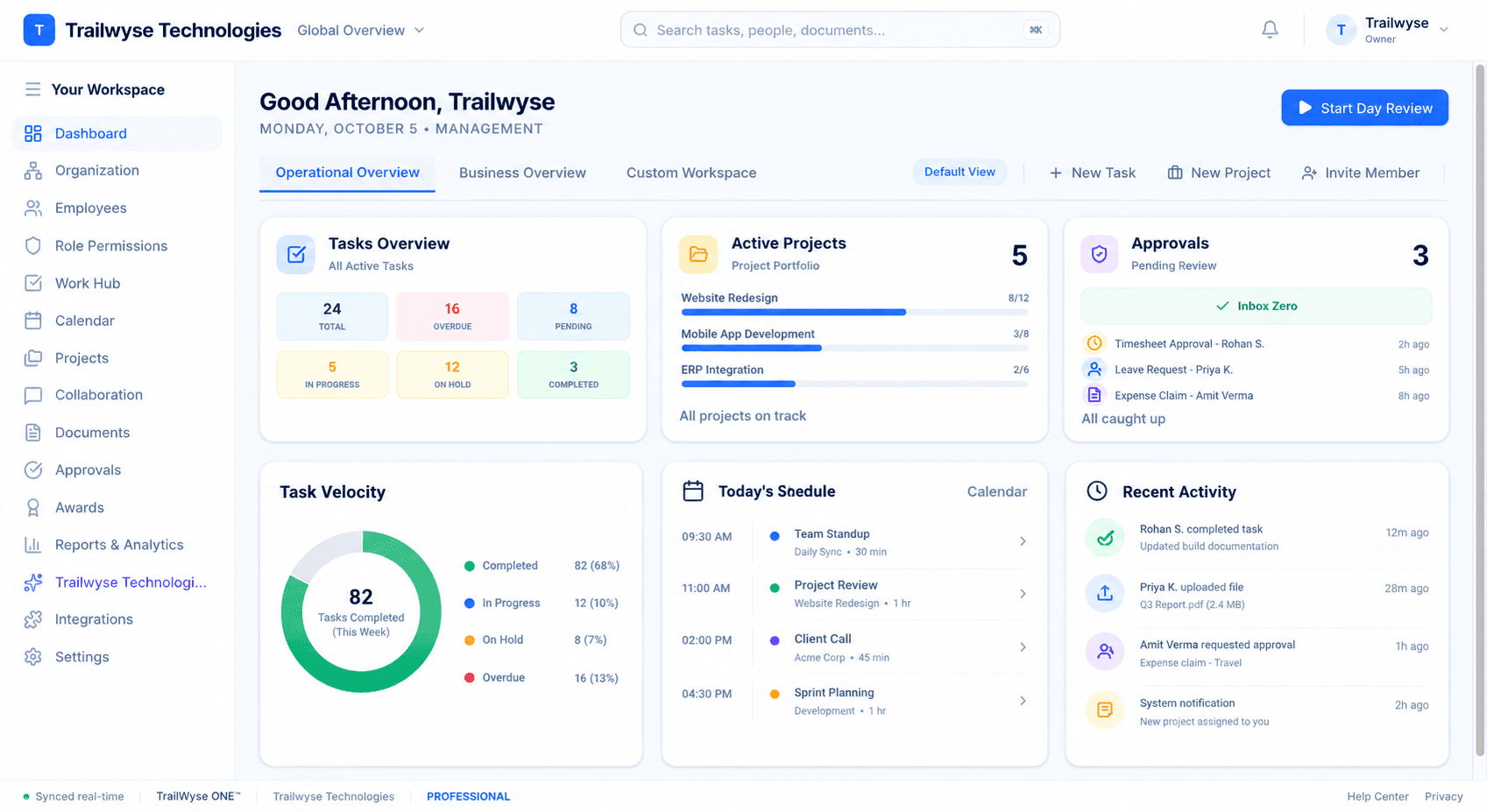1487x812 pixels.
Task: Click the search tasks input field
Action: (x=839, y=30)
